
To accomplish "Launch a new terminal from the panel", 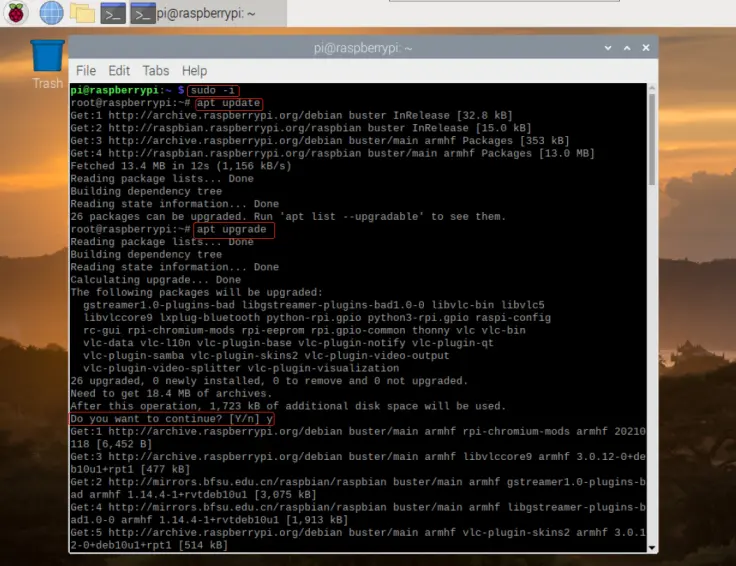I will 113,13.
